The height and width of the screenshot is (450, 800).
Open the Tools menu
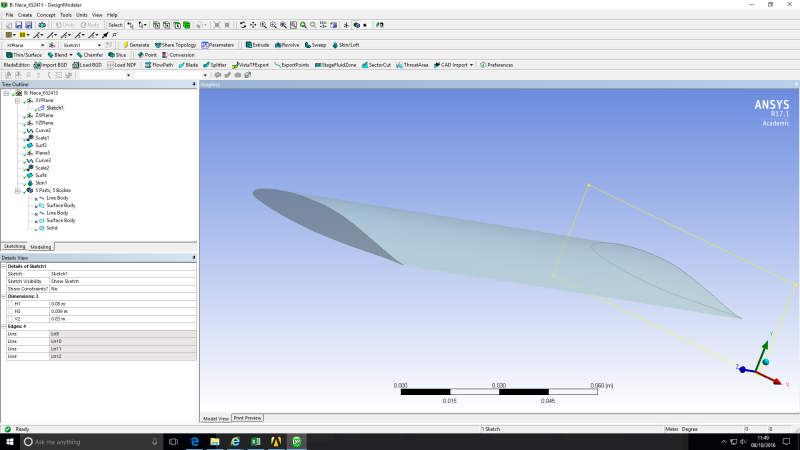pyautogui.click(x=66, y=15)
